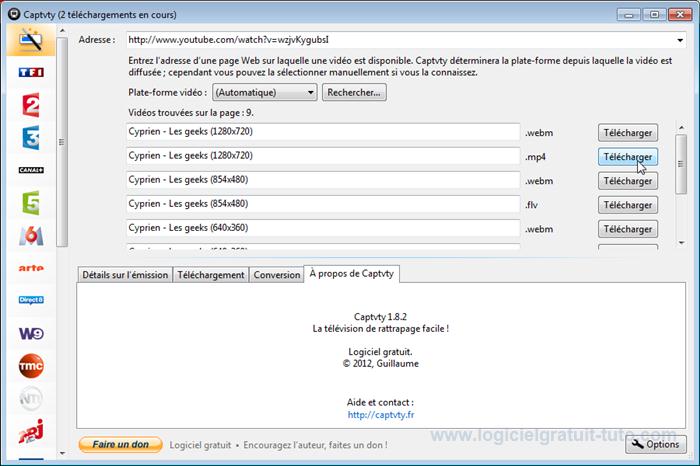Download the 854x480 .webm video

click(x=628, y=181)
